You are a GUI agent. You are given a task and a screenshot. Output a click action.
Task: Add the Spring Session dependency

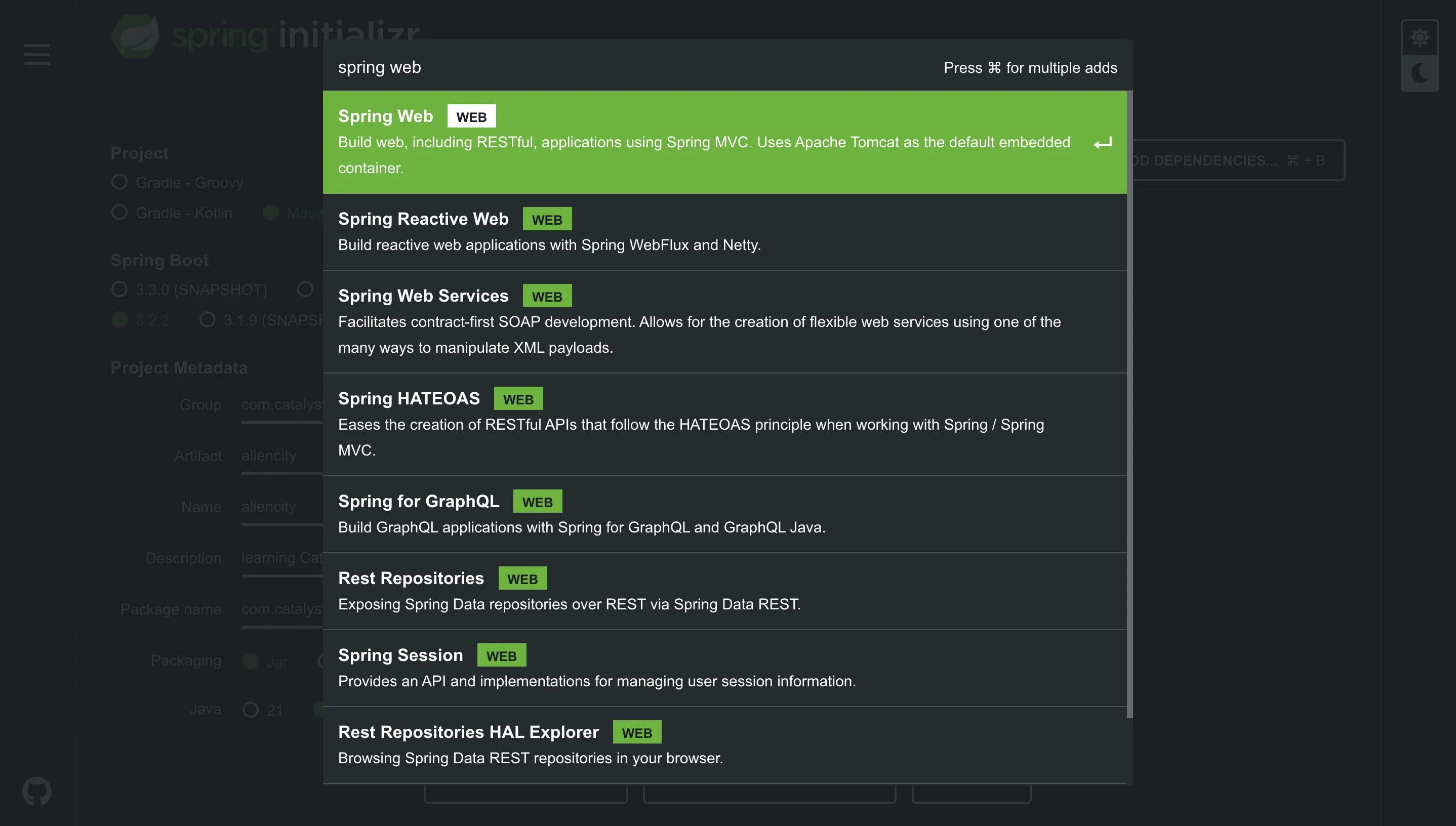tap(724, 668)
